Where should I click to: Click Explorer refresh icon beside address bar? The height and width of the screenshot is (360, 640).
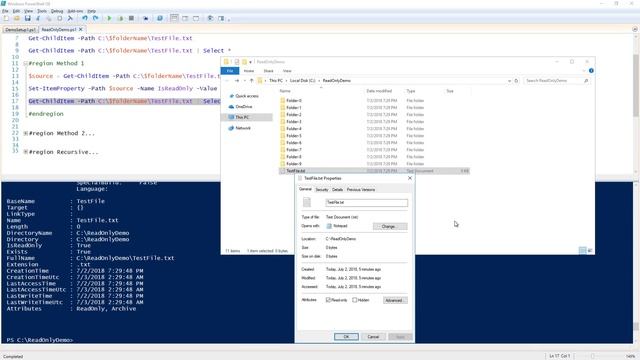516,81
